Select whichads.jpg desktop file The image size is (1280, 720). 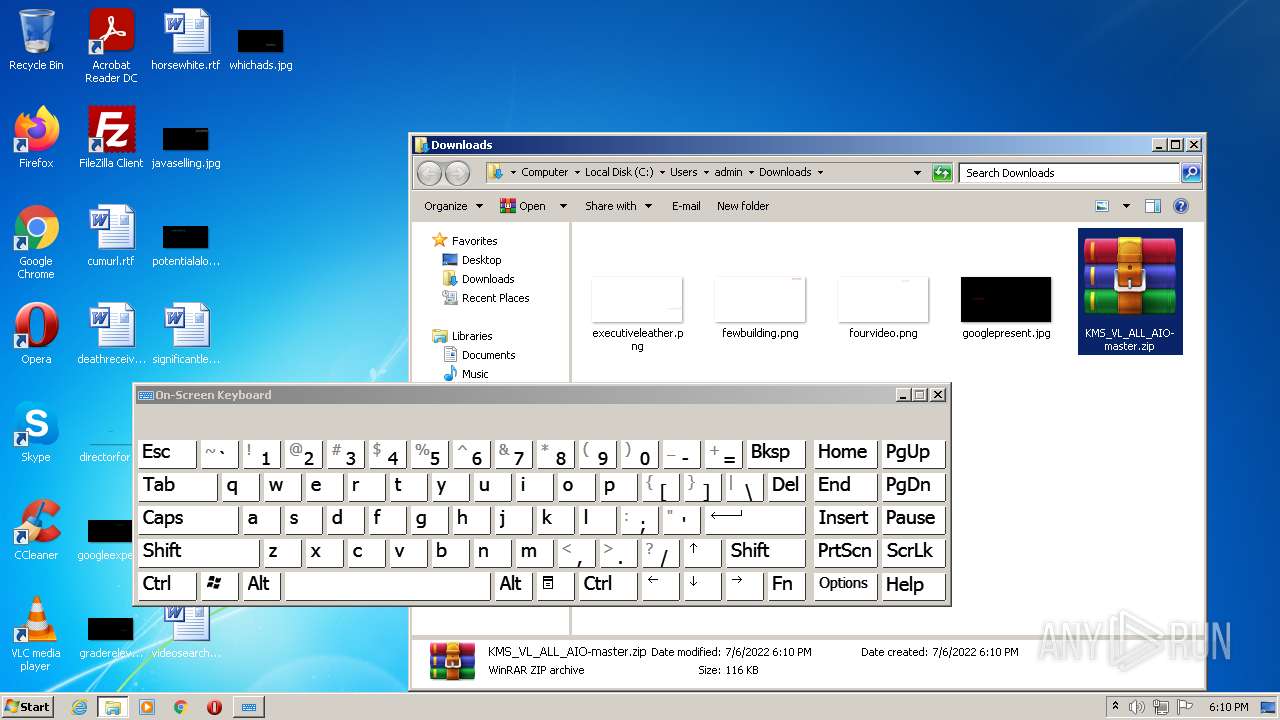(x=261, y=50)
